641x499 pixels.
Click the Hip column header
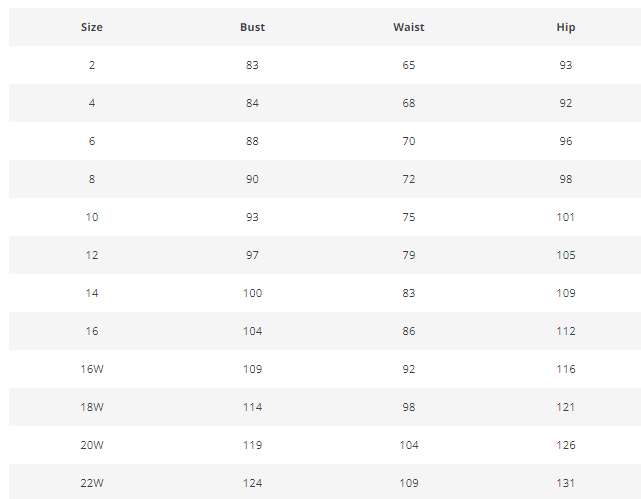[x=566, y=27]
